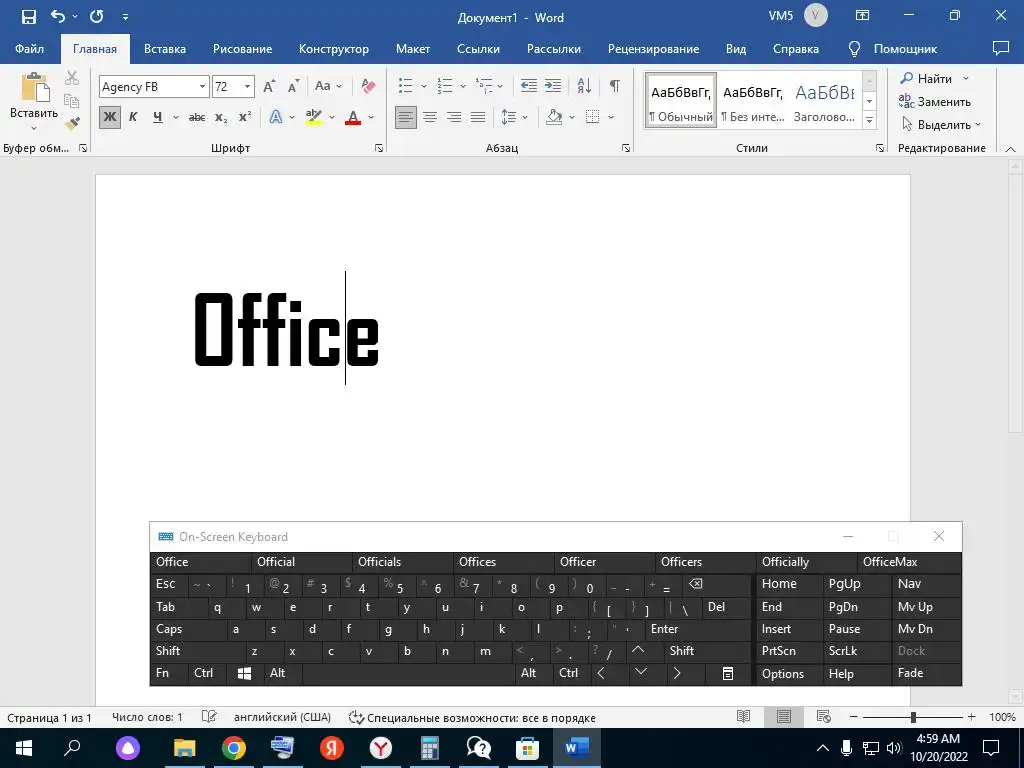This screenshot has width=1024, height=768.
Task: Switch to Read Mode view icon
Action: point(743,716)
